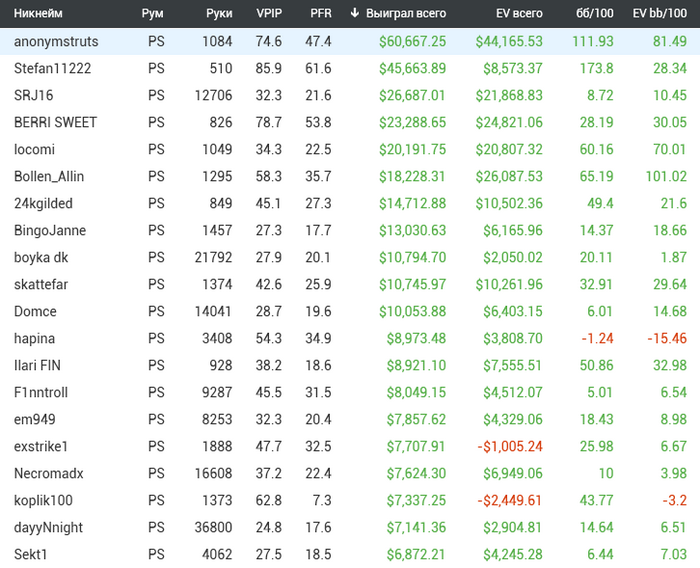This screenshot has width=700, height=568.
Task: Select player Bollen_Allin
Action: pos(49,176)
